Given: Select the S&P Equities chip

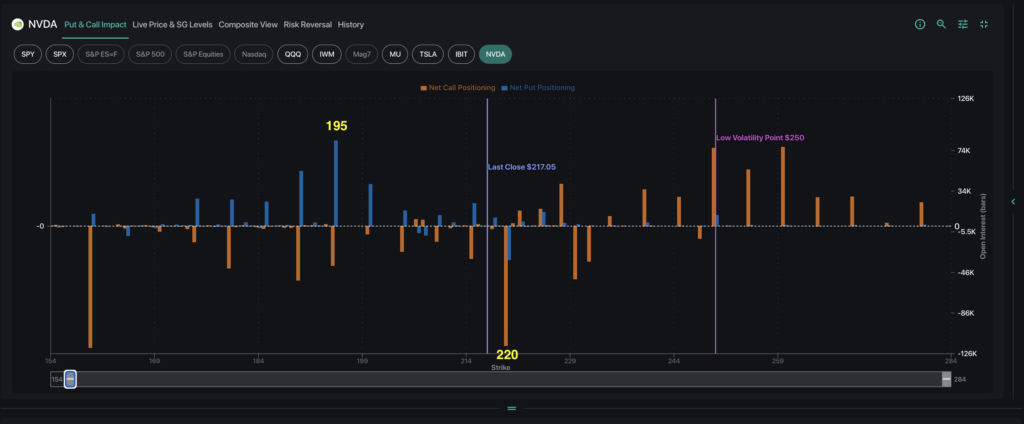Looking at the screenshot, I should (203, 54).
